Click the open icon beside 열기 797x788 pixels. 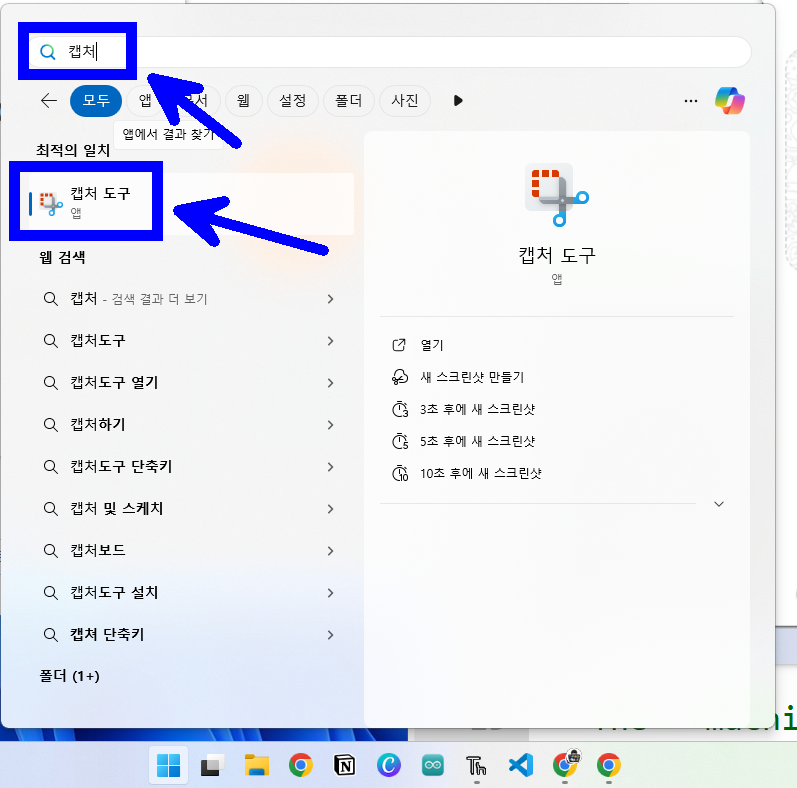coord(400,345)
